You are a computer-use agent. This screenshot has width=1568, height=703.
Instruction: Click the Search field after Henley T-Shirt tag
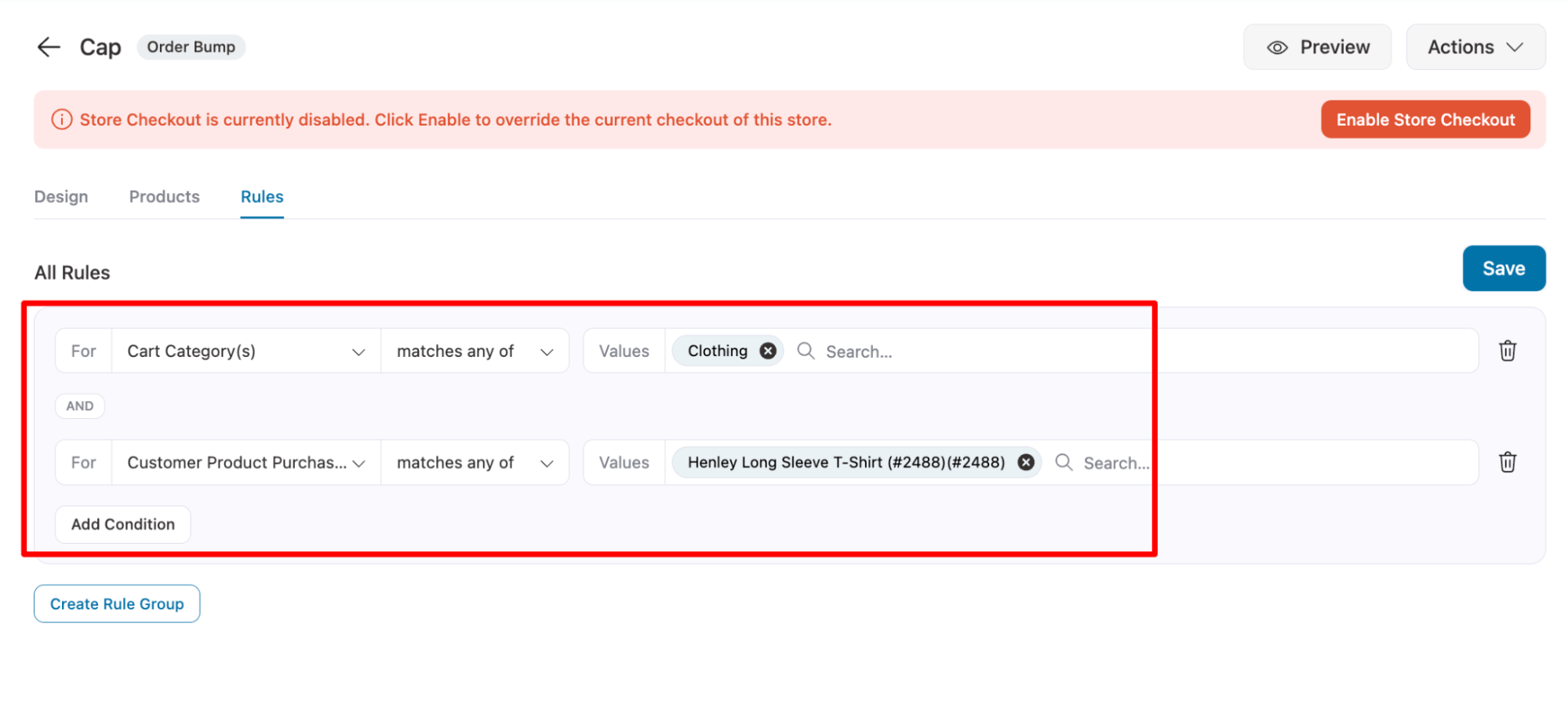[x=1263, y=463]
